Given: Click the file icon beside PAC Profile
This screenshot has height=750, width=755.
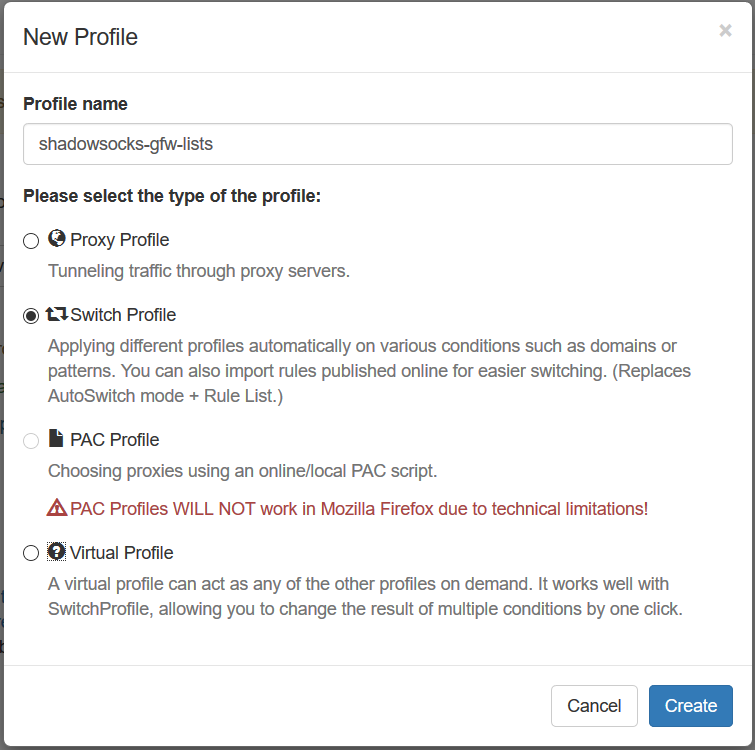Looking at the screenshot, I should tap(57, 439).
